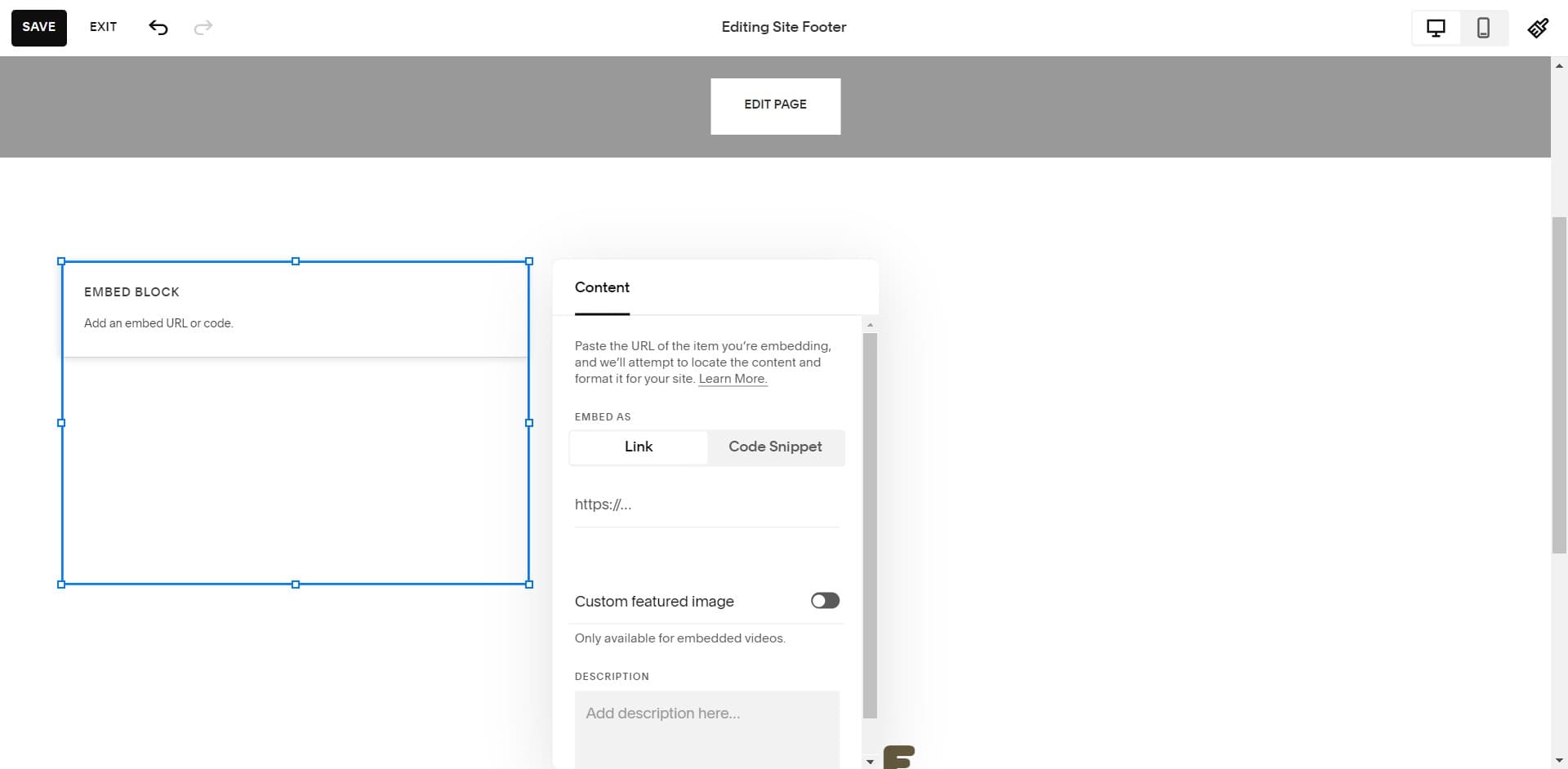Switch to mobile preview mode
This screenshot has height=769, width=1568.
pos(1484,27)
